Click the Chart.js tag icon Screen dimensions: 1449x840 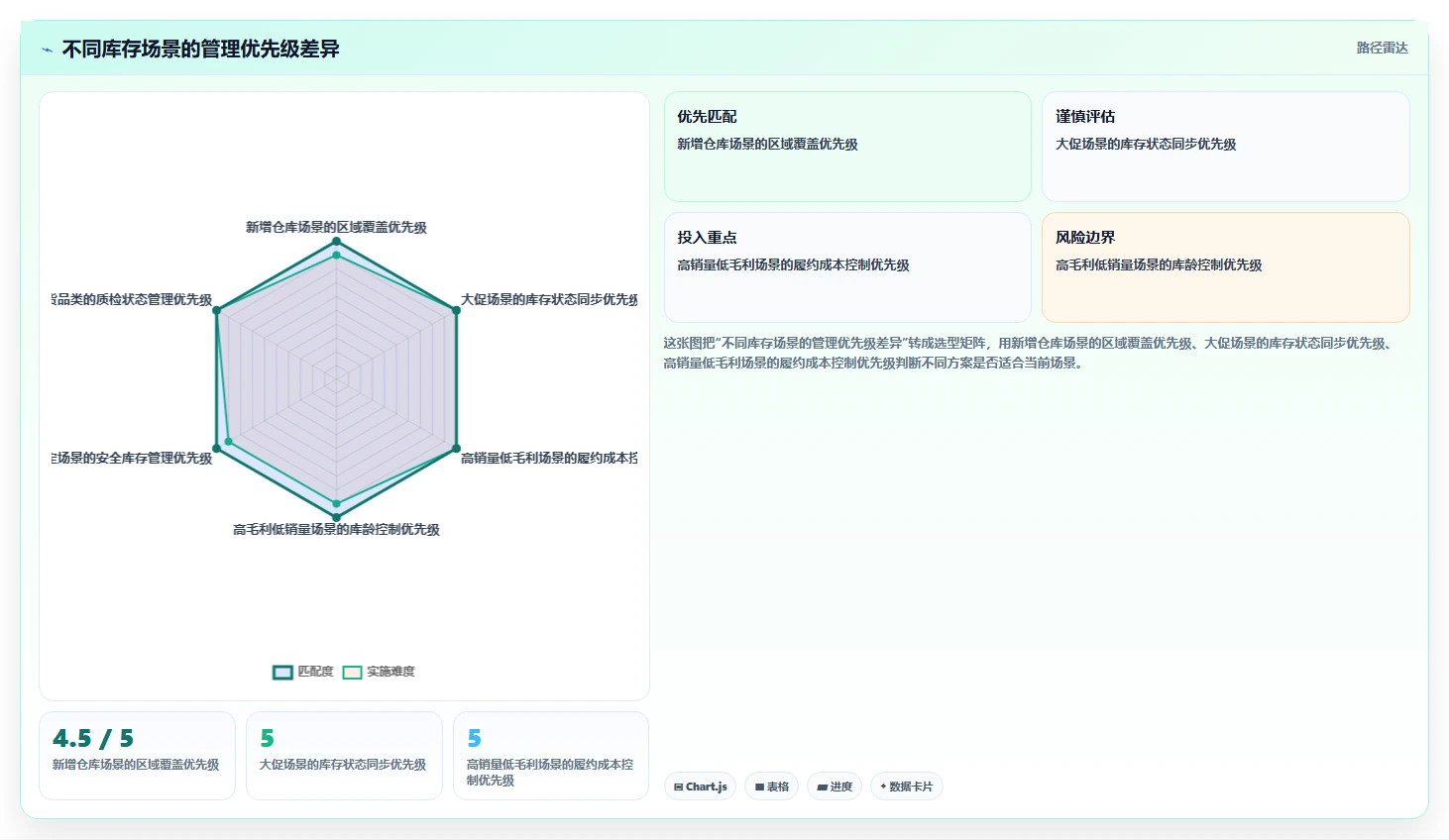(678, 787)
